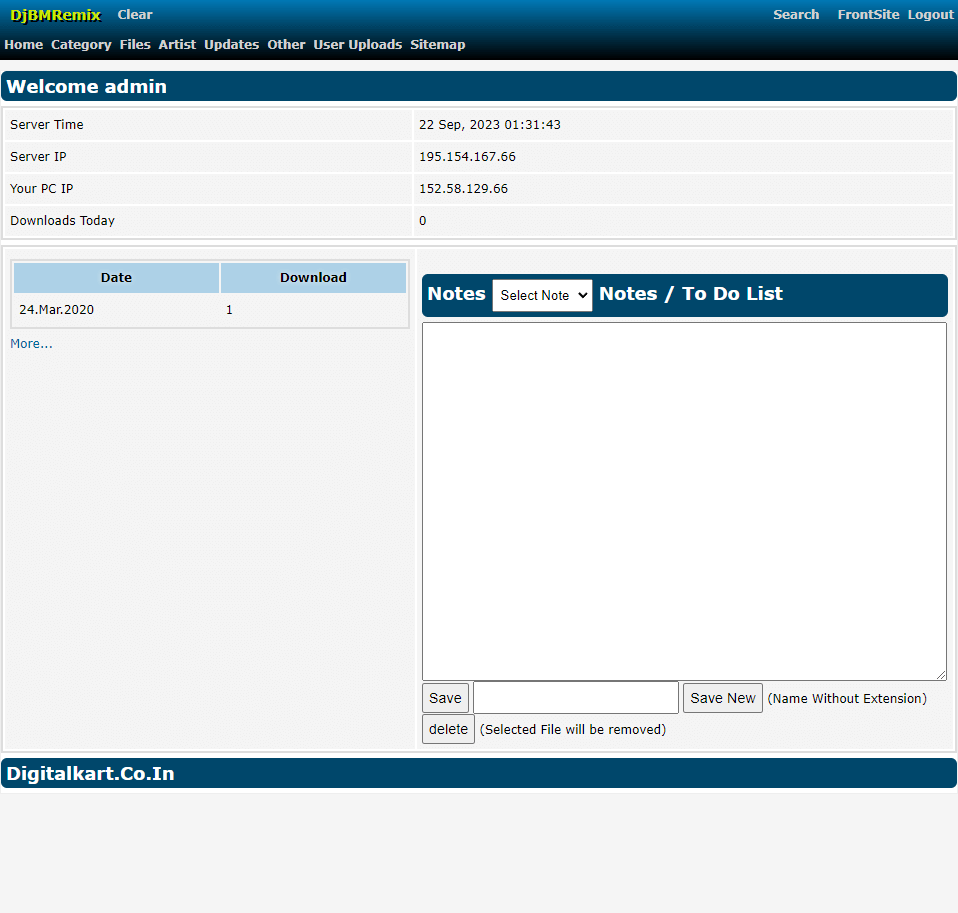Click the Save New button
Viewport: 958px width, 913px height.
tap(722, 698)
